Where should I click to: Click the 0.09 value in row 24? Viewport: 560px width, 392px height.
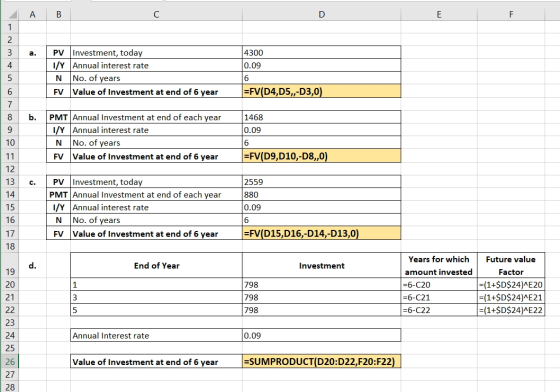(321, 336)
